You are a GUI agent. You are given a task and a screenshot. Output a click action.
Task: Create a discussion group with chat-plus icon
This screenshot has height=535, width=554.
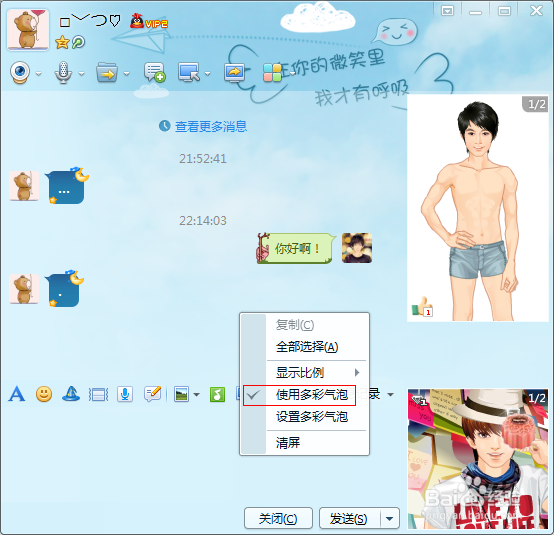(x=154, y=72)
